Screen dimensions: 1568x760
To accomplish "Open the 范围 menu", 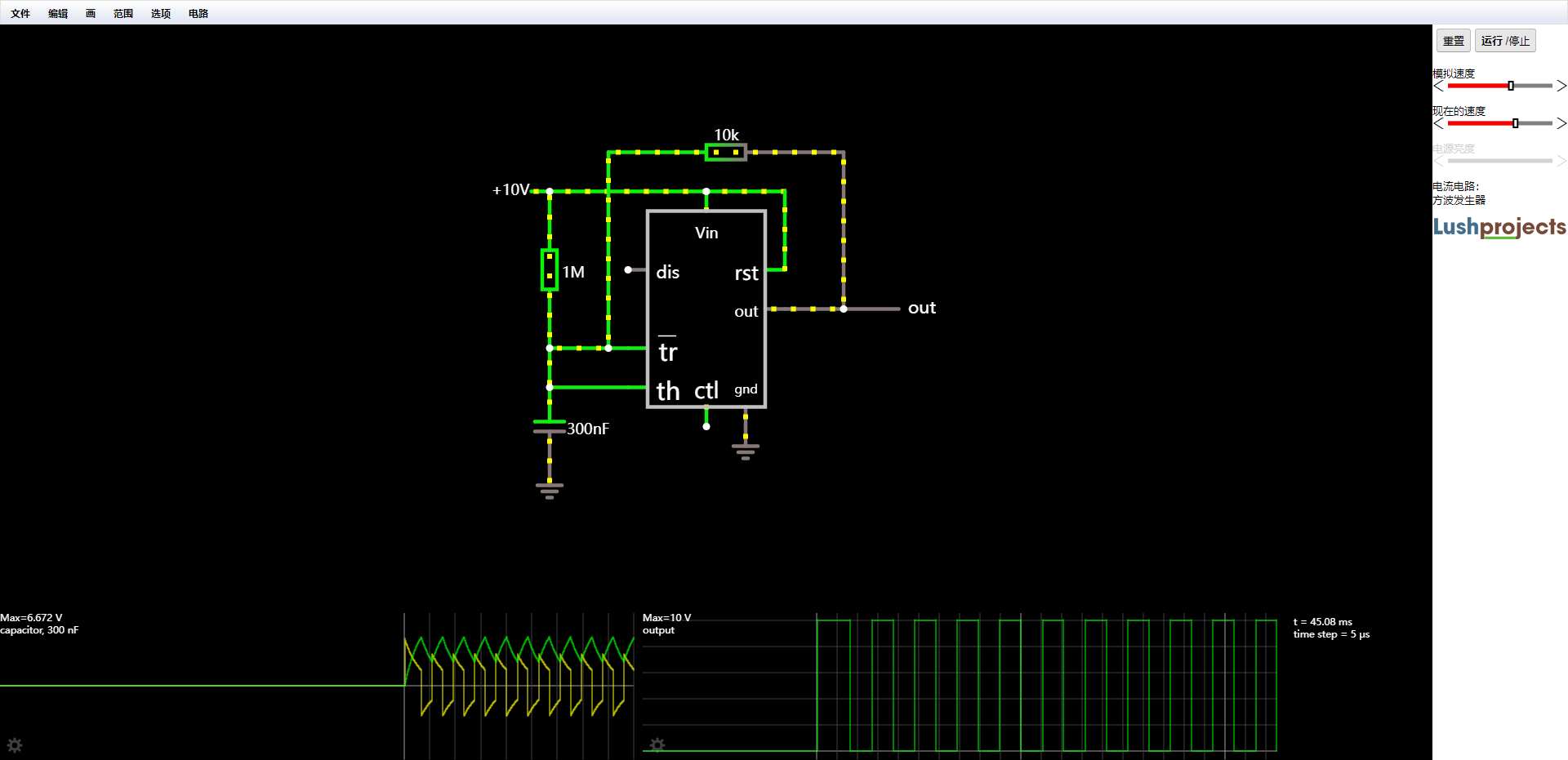I will click(123, 13).
